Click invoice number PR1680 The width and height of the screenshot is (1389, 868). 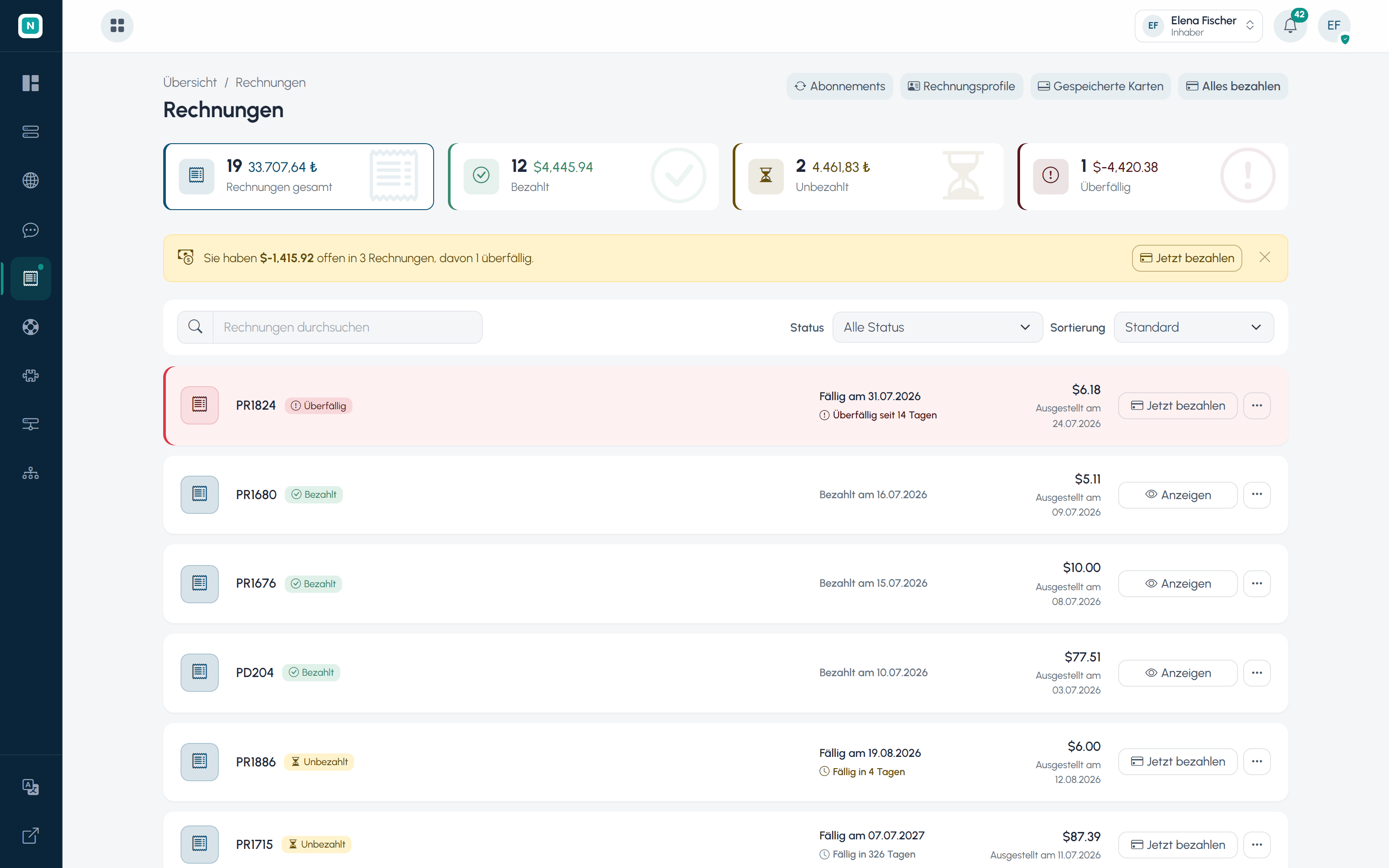click(x=256, y=495)
